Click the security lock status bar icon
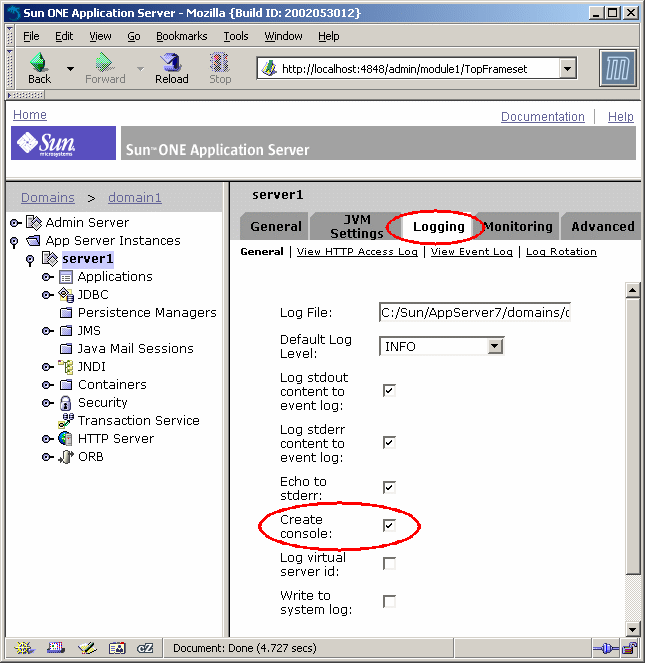 630,648
